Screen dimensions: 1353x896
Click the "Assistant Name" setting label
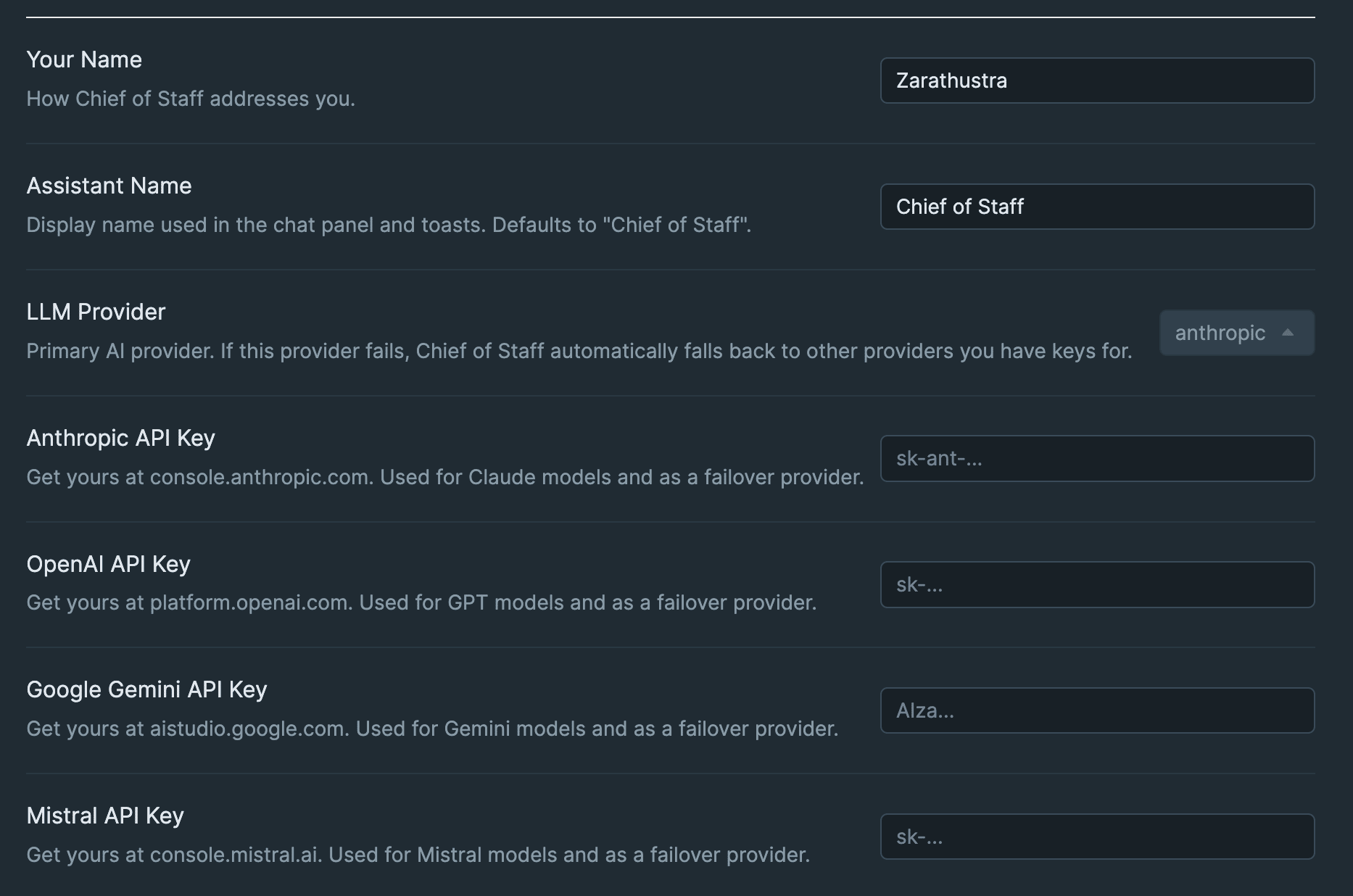point(109,186)
